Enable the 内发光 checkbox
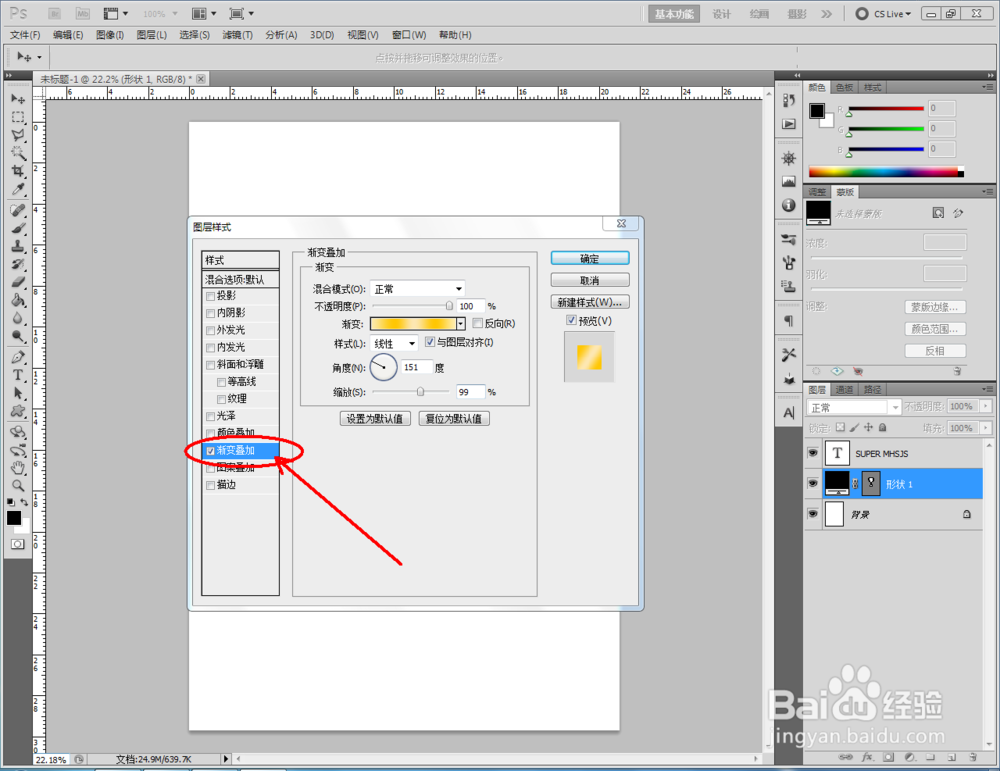The height and width of the screenshot is (771, 1000). [x=210, y=348]
